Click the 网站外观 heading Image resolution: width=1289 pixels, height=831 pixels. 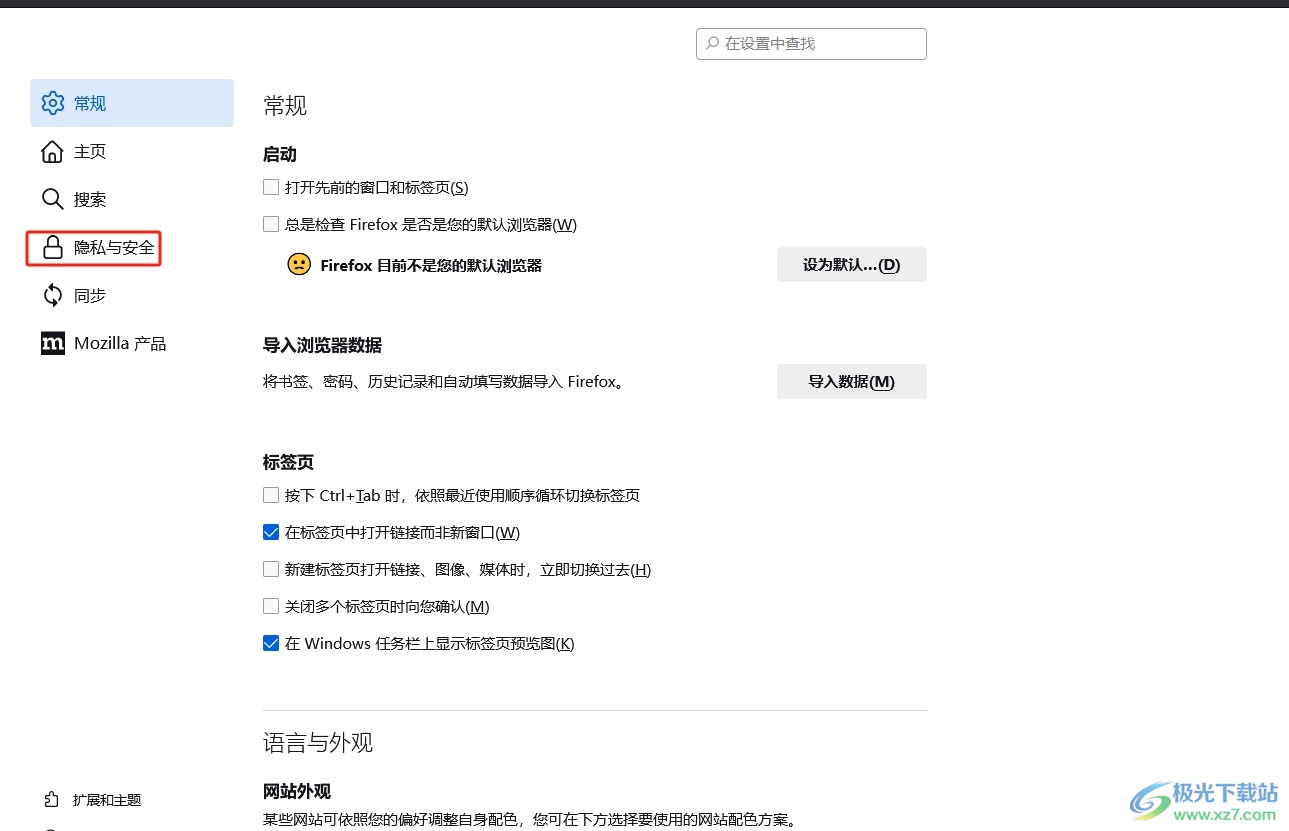297,792
